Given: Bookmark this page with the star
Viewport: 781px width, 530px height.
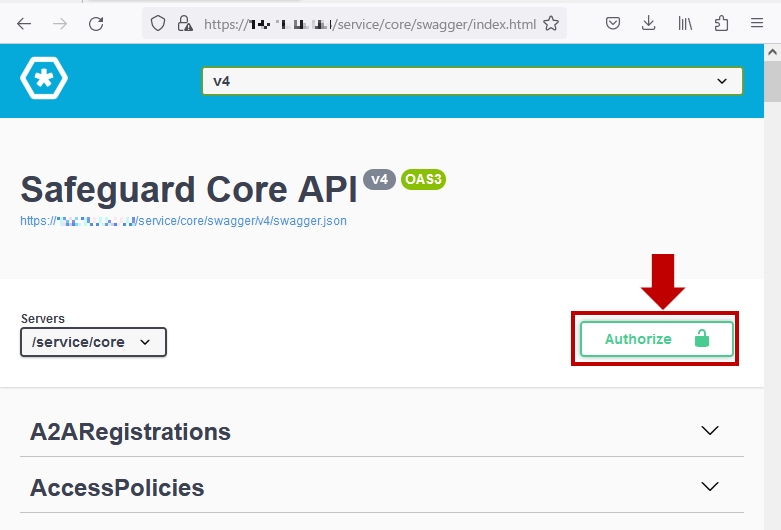Looking at the screenshot, I should tap(551, 23).
